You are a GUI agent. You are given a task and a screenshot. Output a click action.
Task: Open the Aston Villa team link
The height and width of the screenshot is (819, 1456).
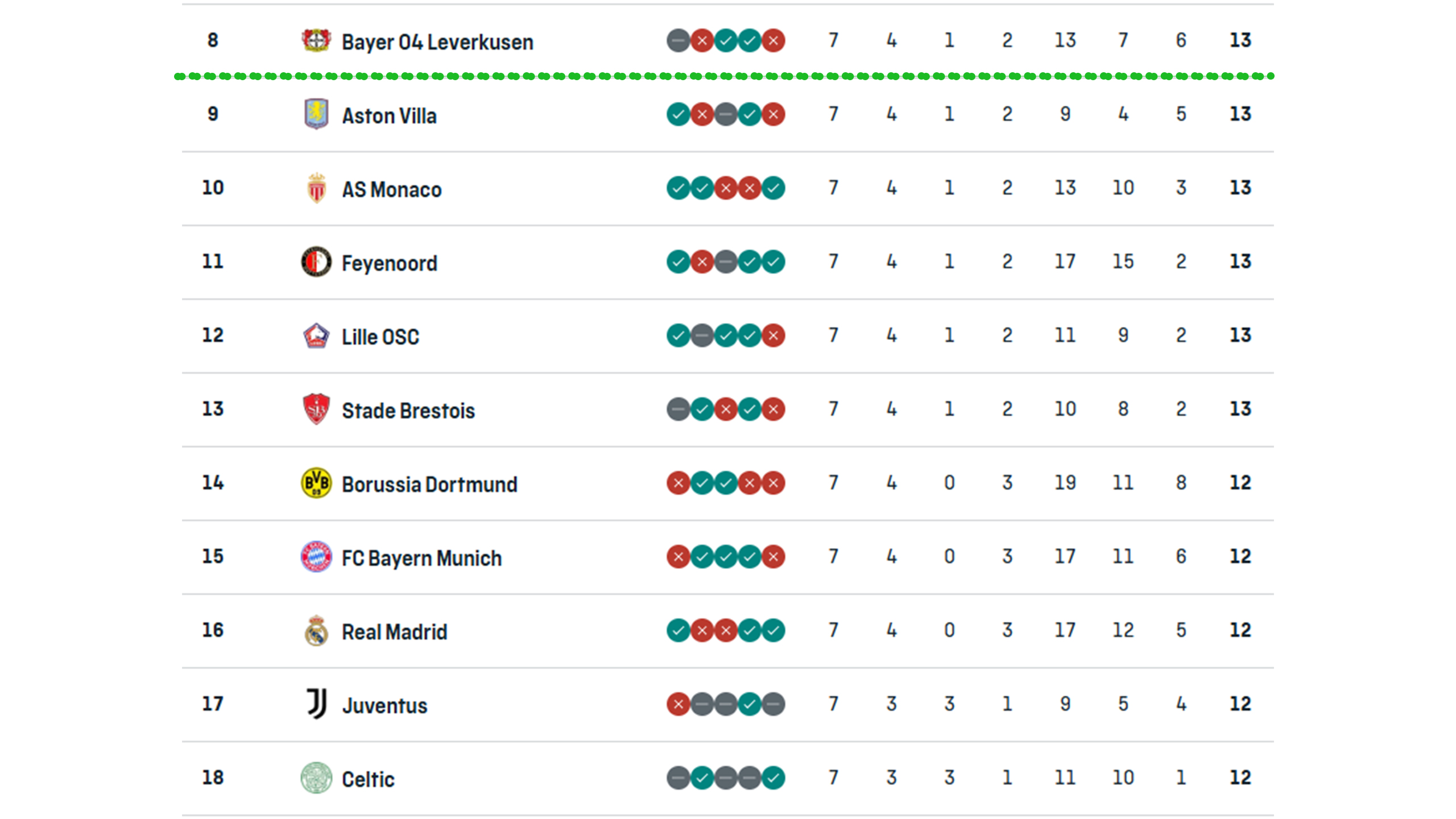389,116
